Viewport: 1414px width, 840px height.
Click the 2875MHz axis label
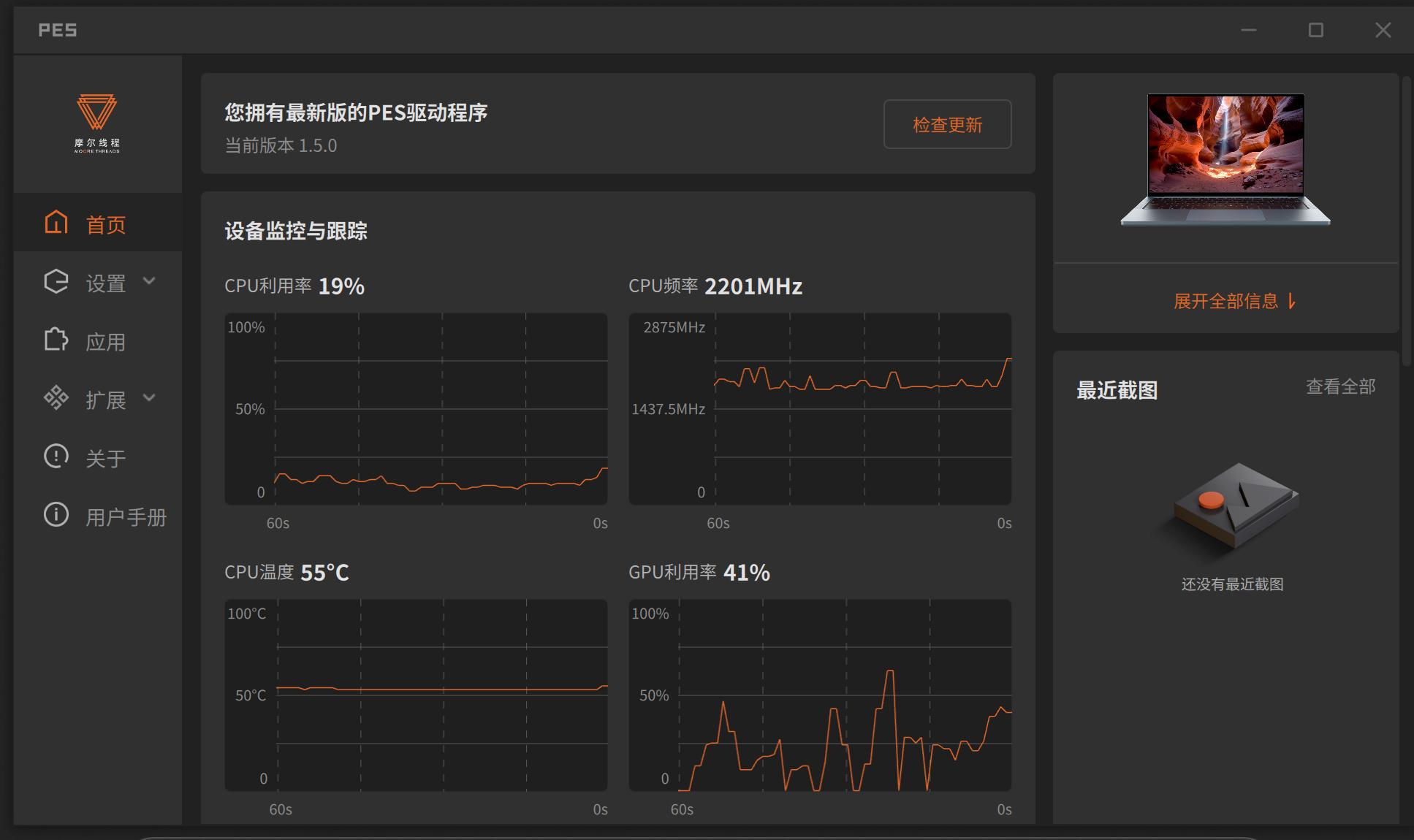[x=674, y=327]
